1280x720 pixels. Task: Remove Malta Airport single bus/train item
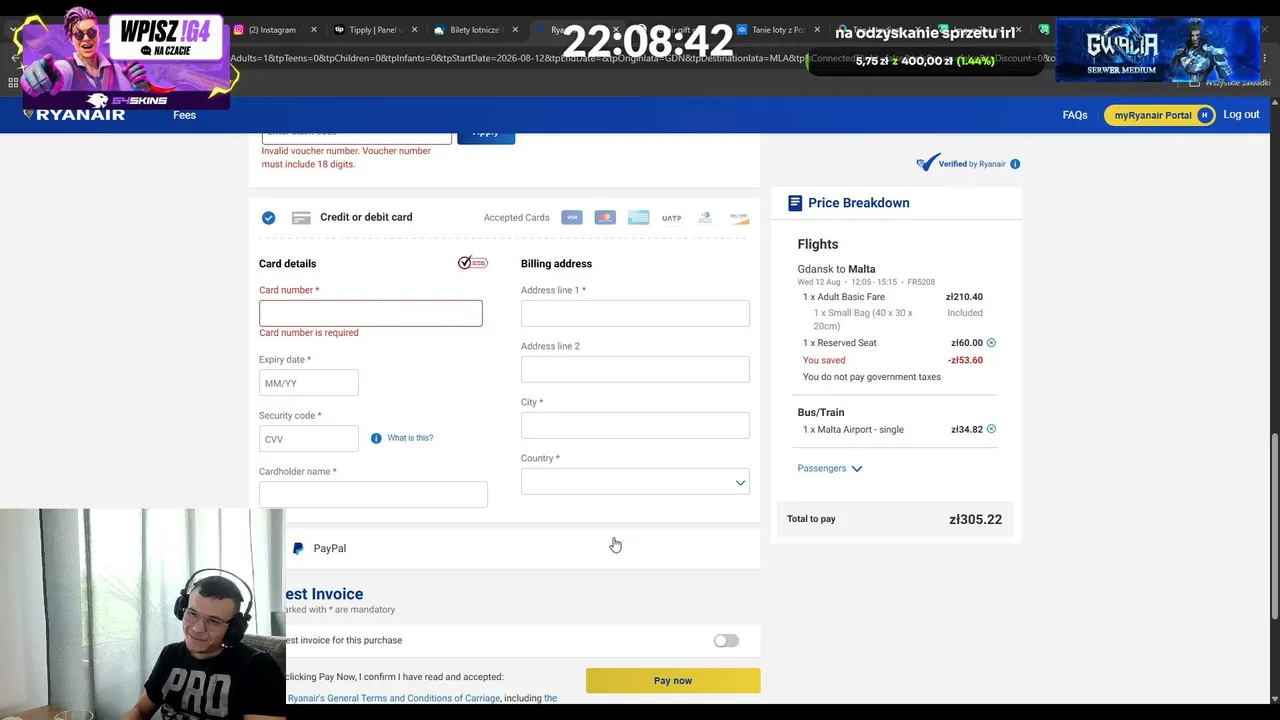pos(991,429)
